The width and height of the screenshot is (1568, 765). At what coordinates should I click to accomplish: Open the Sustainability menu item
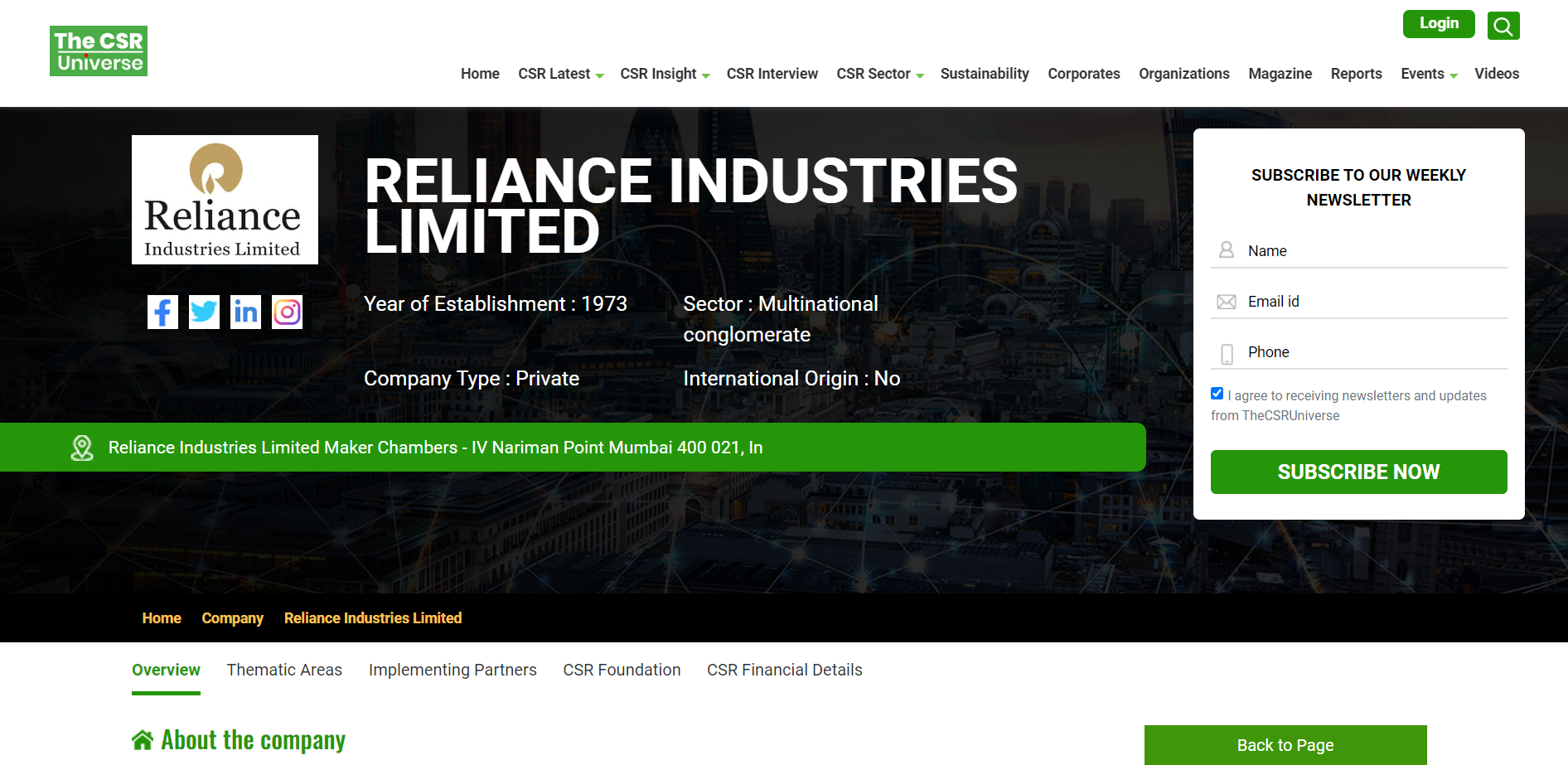[985, 74]
